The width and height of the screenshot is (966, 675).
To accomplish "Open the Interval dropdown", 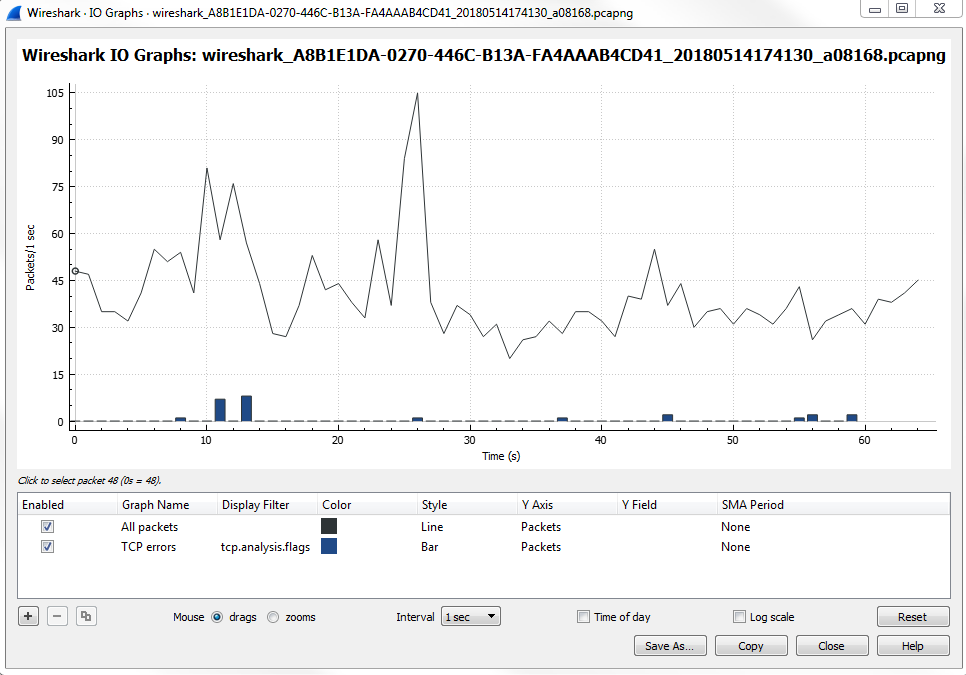I will (471, 617).
